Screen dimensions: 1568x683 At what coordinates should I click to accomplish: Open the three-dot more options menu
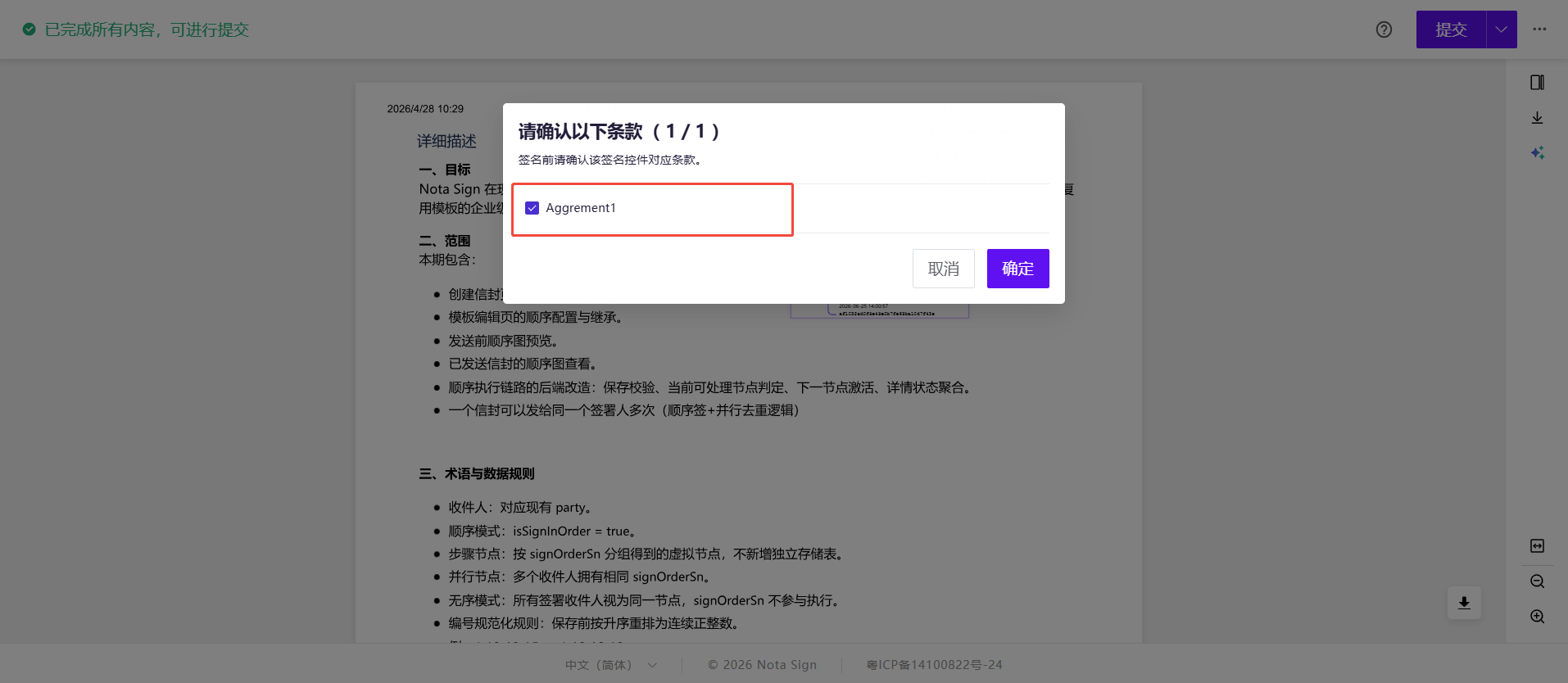(1540, 29)
